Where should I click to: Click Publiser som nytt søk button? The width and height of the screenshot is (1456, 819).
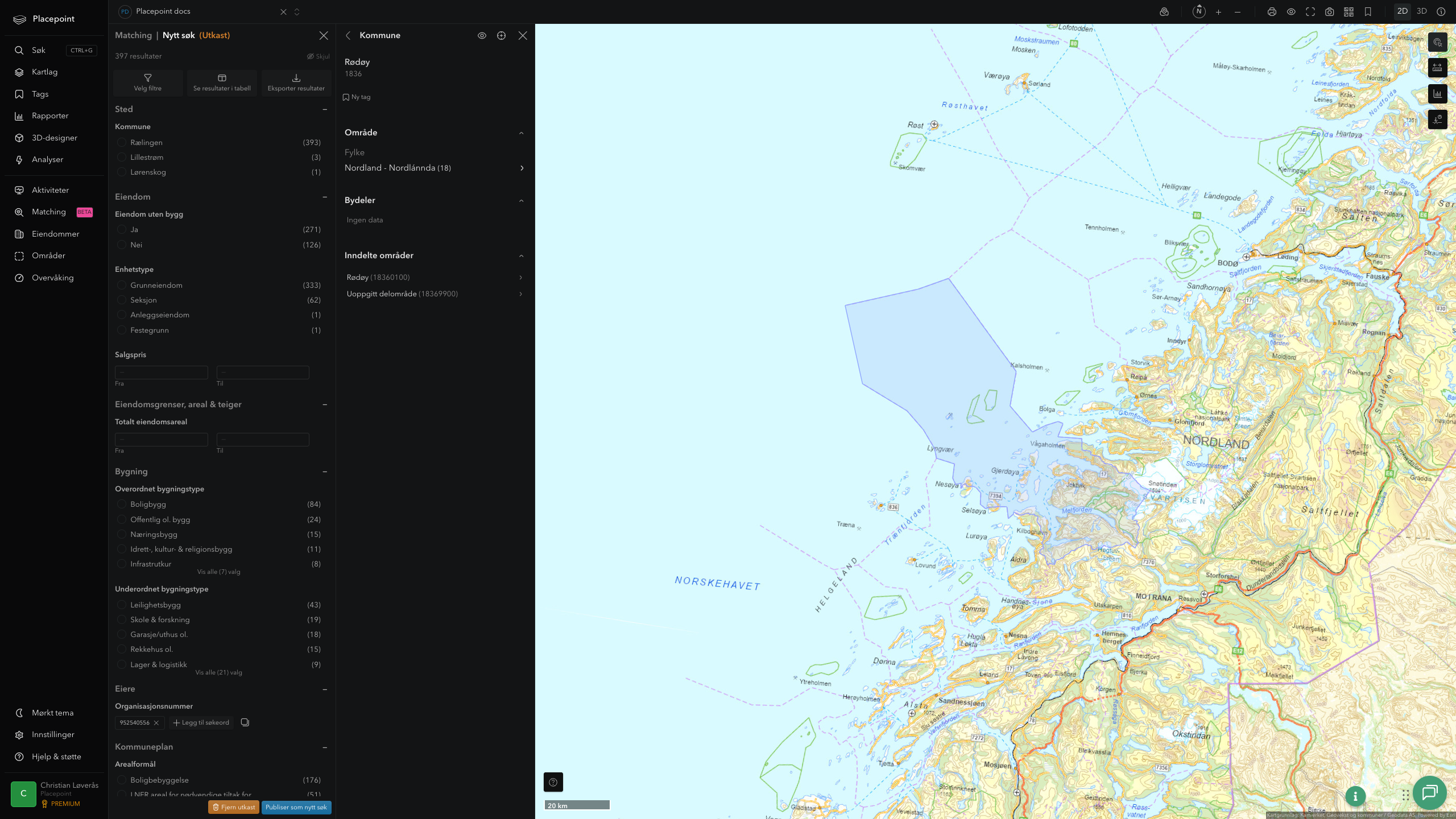click(296, 807)
